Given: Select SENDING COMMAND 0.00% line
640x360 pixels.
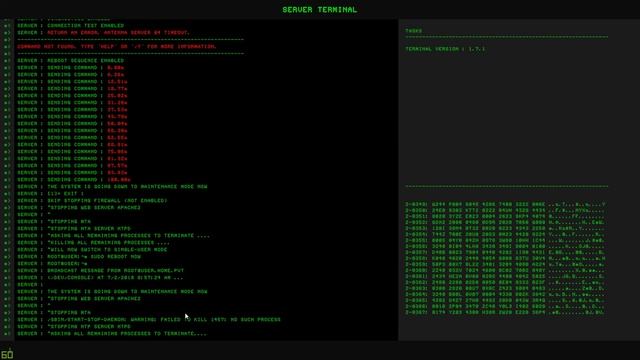Looking at the screenshot, I should (70, 67).
